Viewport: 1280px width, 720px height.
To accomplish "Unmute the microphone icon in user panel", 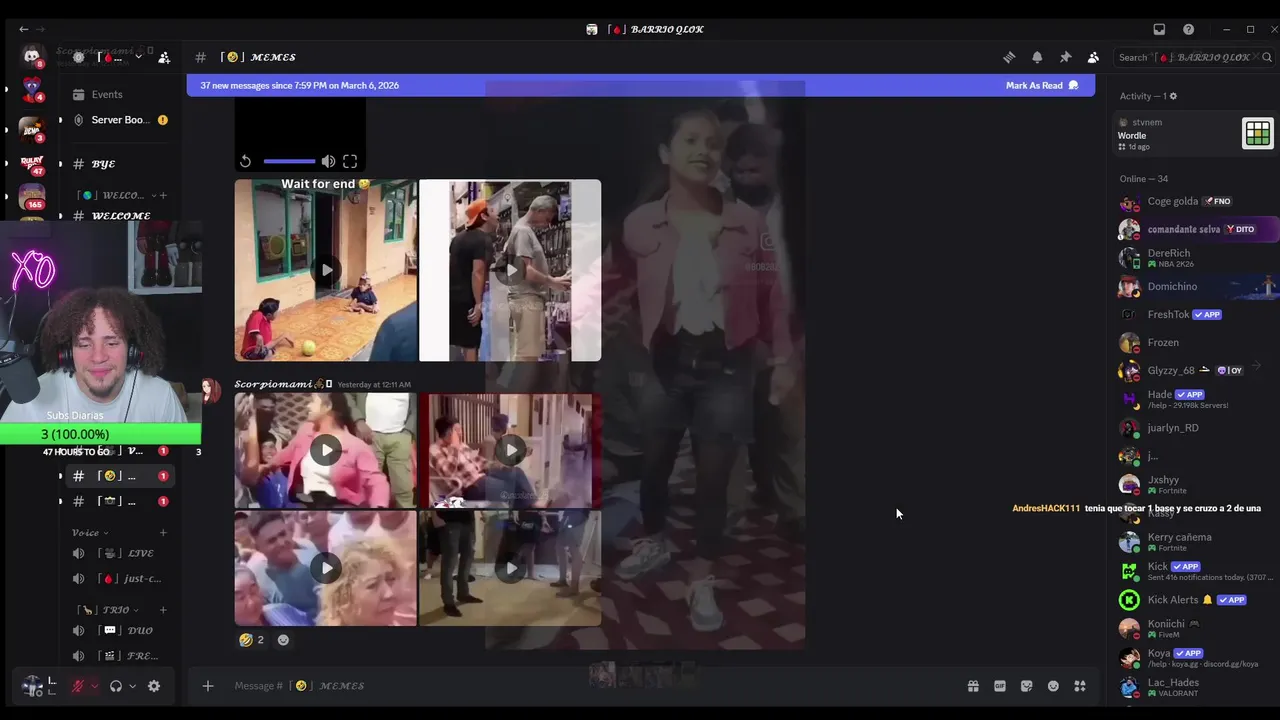I will (77, 686).
